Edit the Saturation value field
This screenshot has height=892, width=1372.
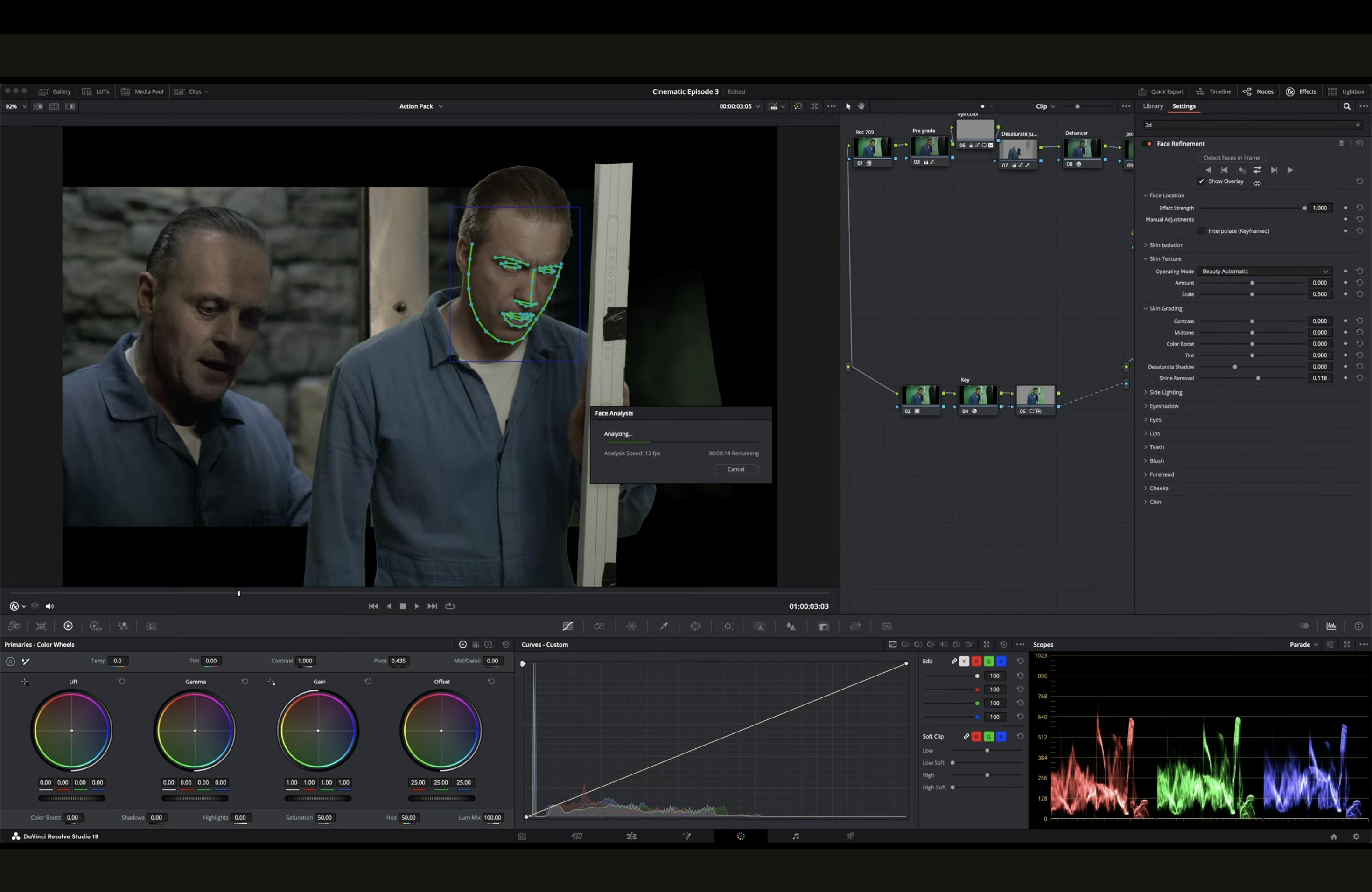click(324, 818)
